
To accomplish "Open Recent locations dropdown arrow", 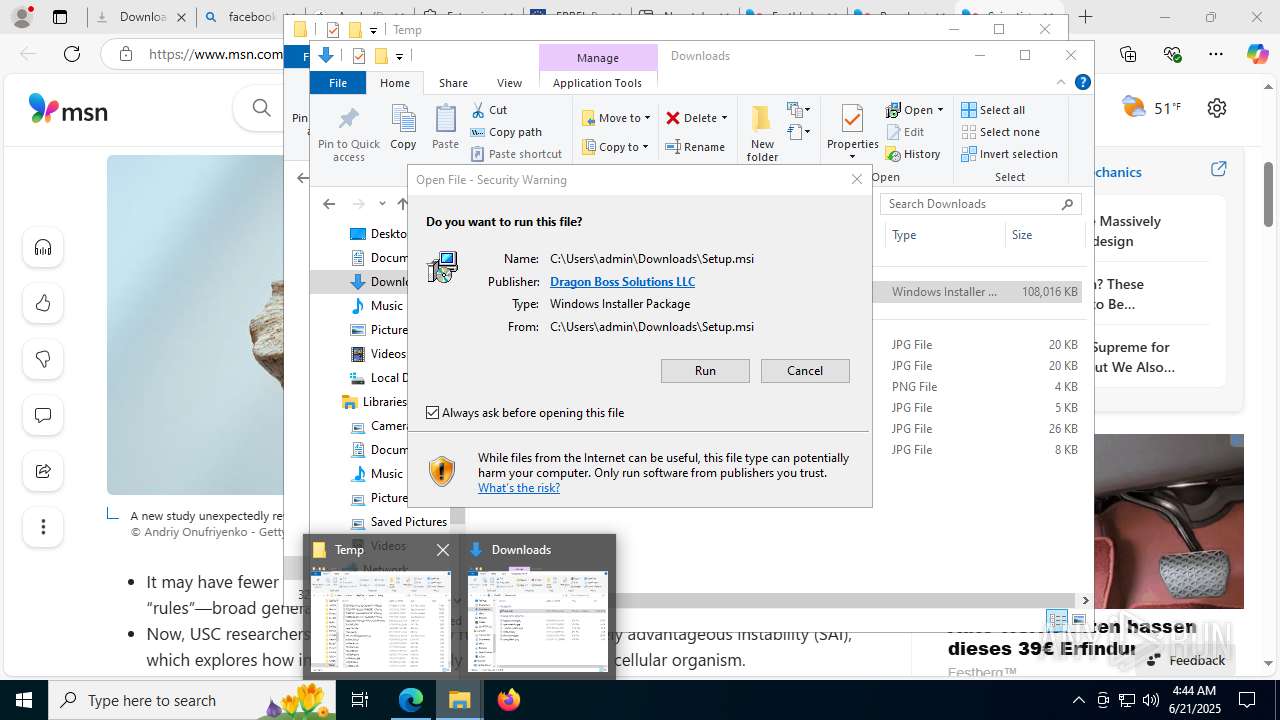I will 382,204.
